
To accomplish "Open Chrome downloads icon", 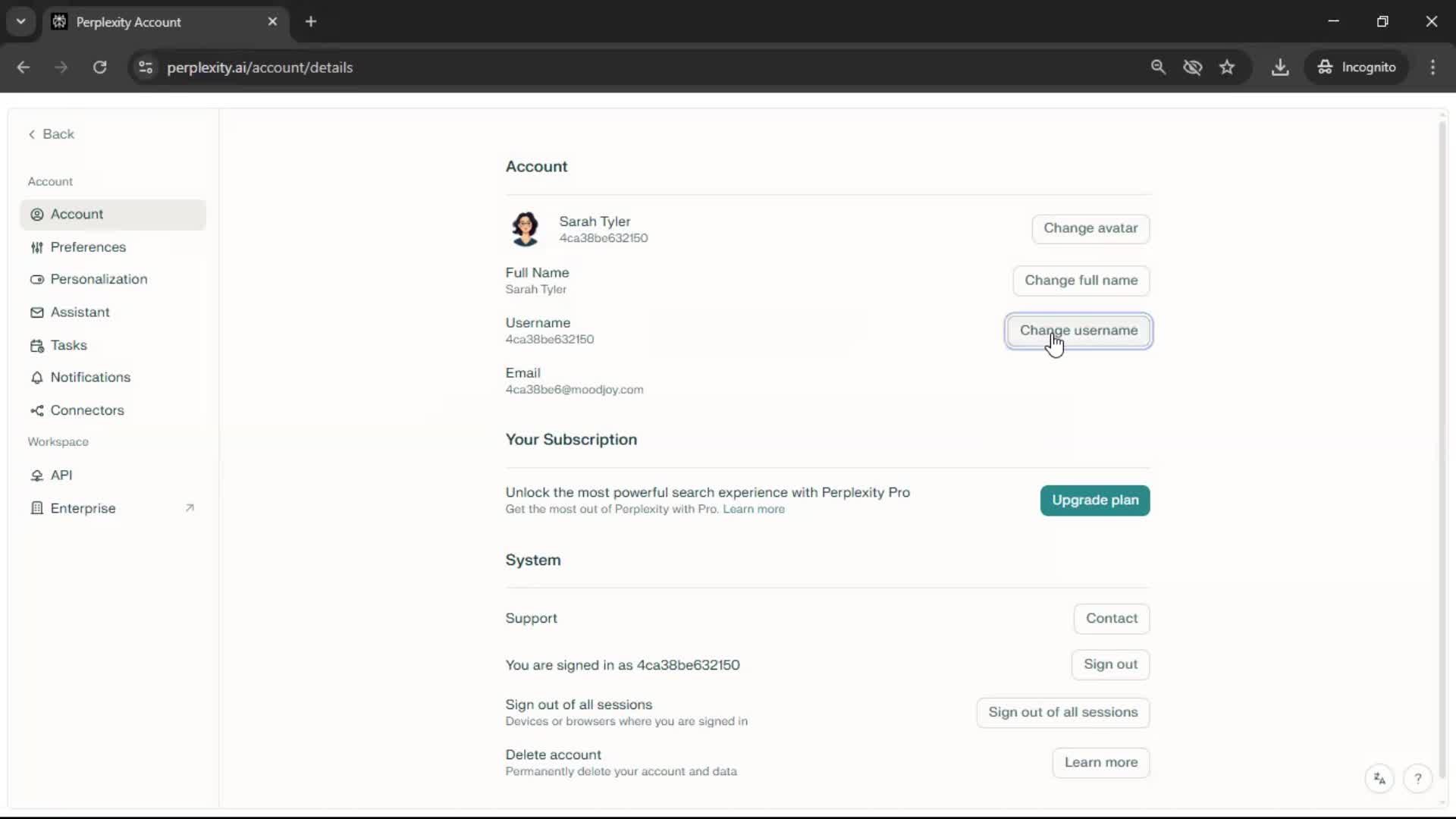I will point(1280,67).
